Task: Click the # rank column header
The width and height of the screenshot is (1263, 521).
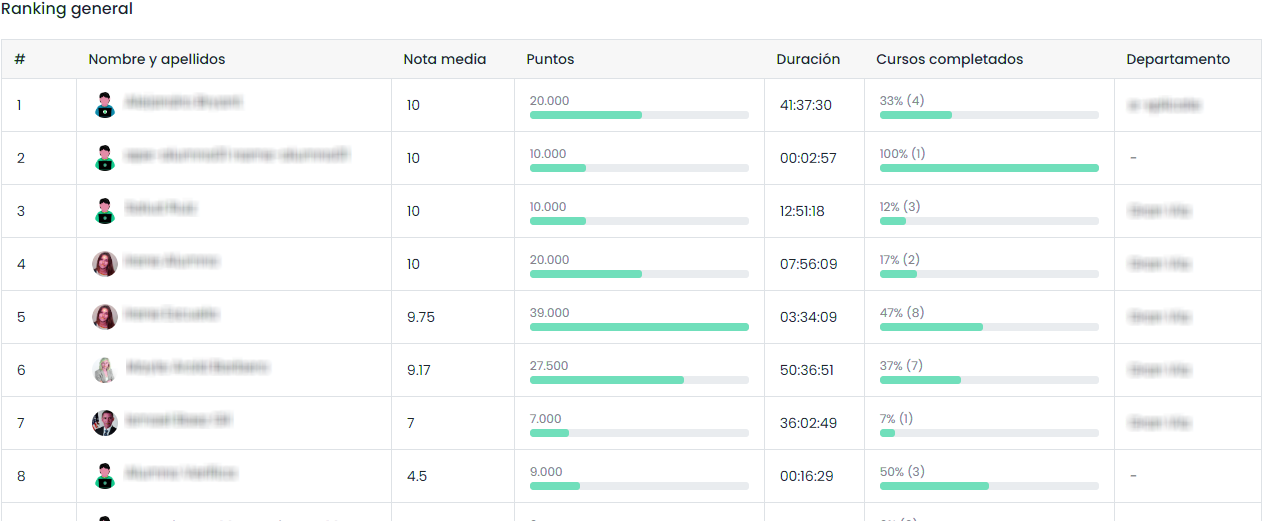Action: point(20,59)
